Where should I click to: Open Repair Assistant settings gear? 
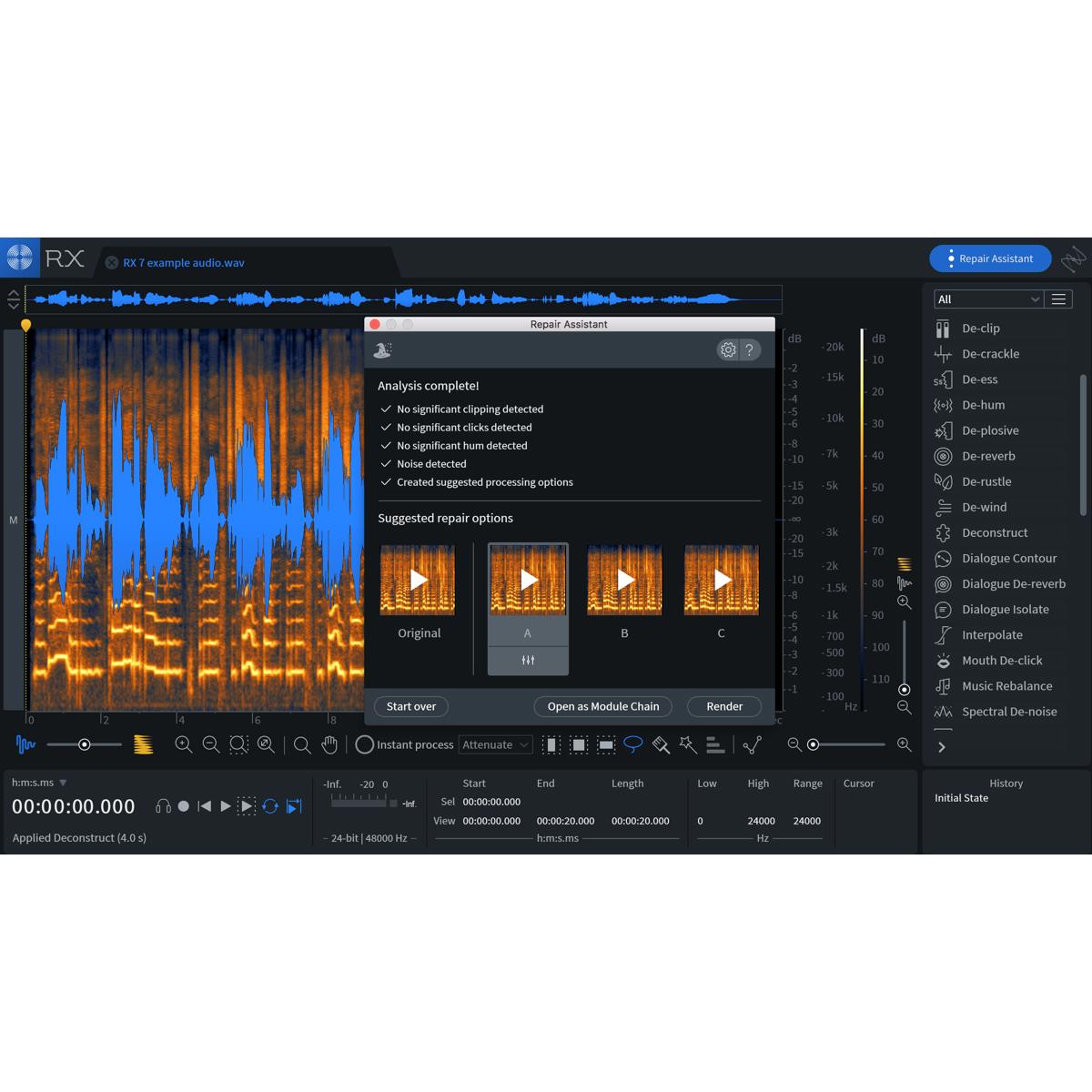click(x=728, y=349)
